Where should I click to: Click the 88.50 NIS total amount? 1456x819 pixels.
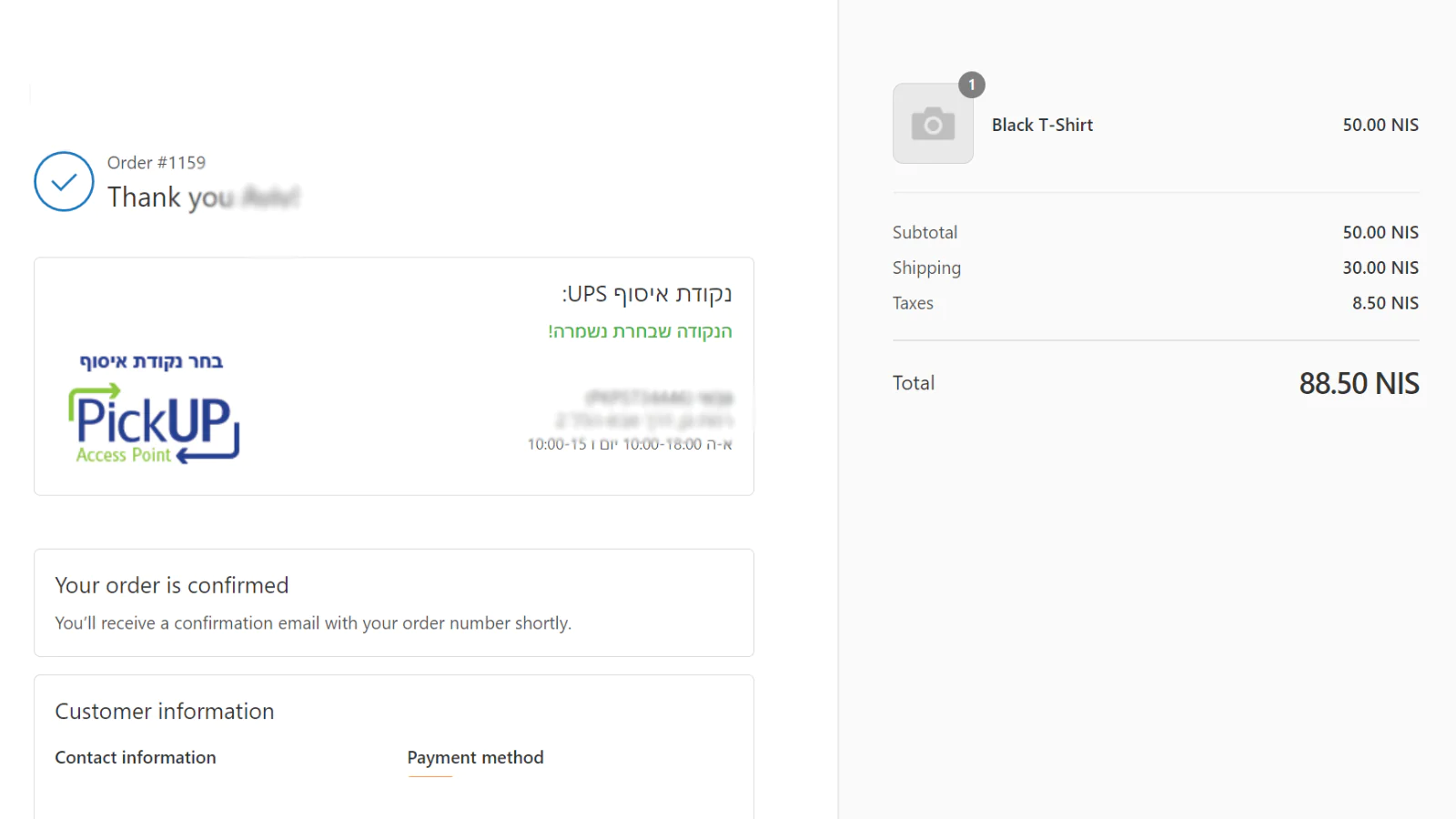click(x=1359, y=383)
